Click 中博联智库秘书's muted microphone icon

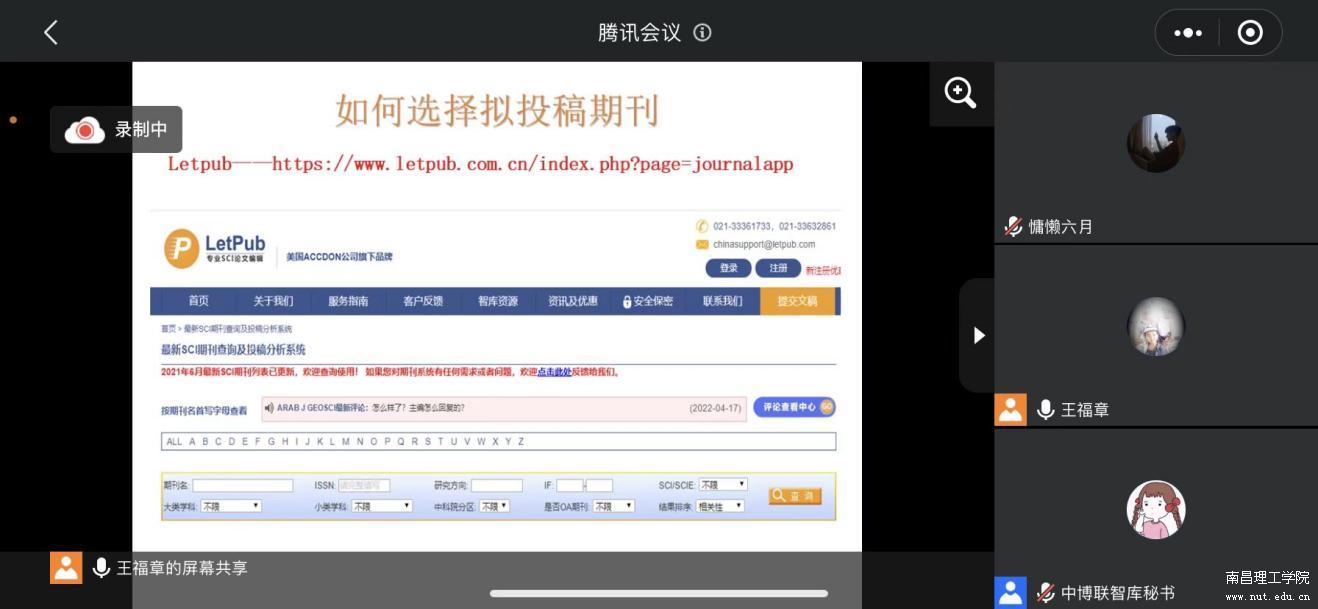pos(1045,592)
